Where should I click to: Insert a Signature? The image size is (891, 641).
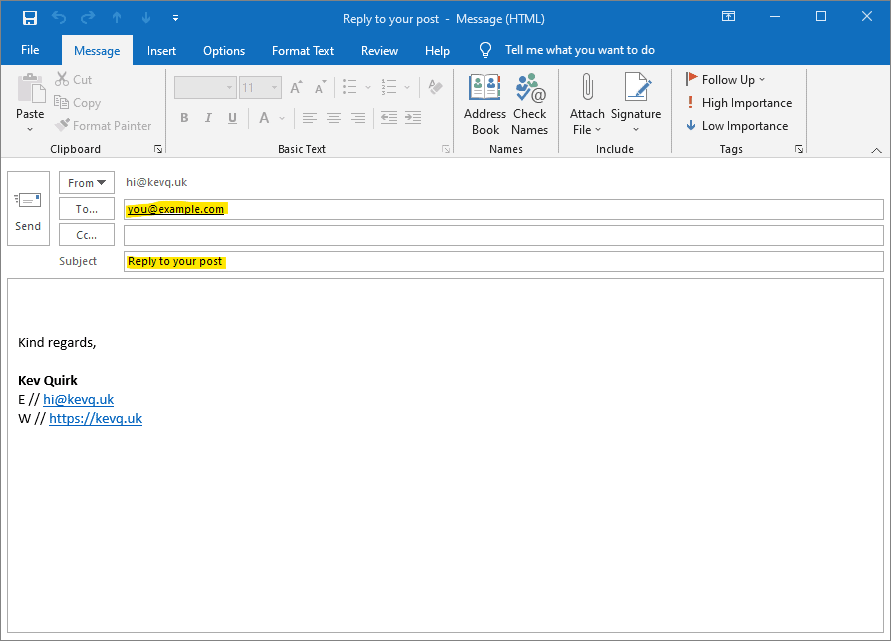pyautogui.click(x=636, y=100)
